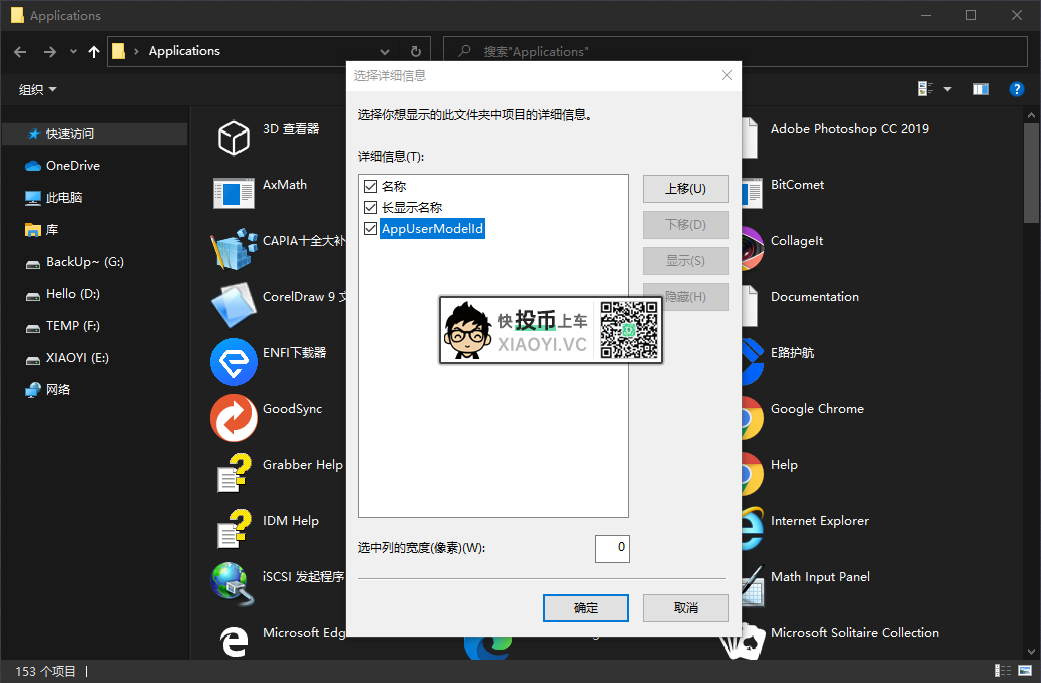Viewport: 1041px width, 683px height.
Task: Click the search Applications box
Action: pos(735,51)
